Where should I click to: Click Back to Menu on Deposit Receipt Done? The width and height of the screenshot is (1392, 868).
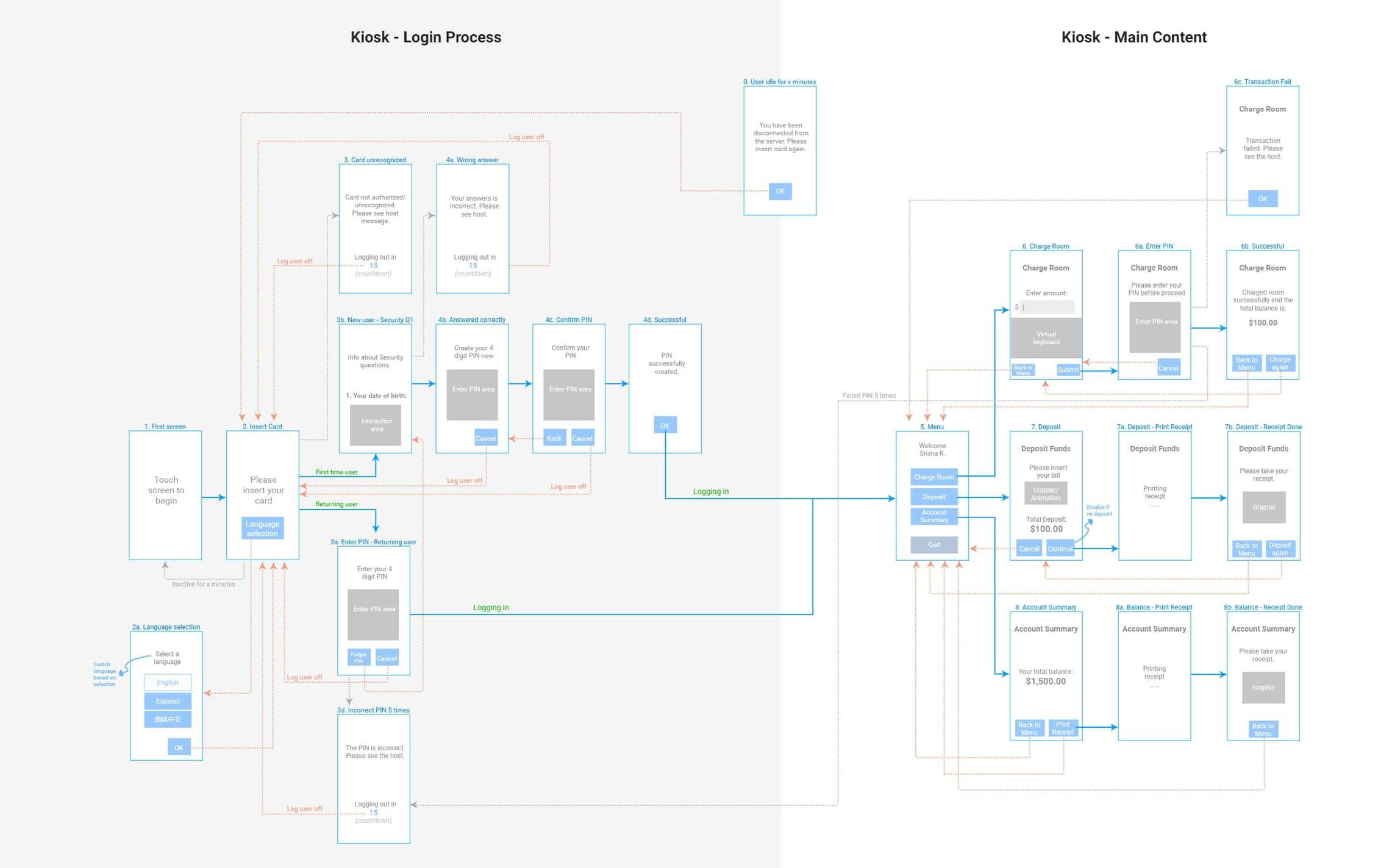pyautogui.click(x=1246, y=549)
